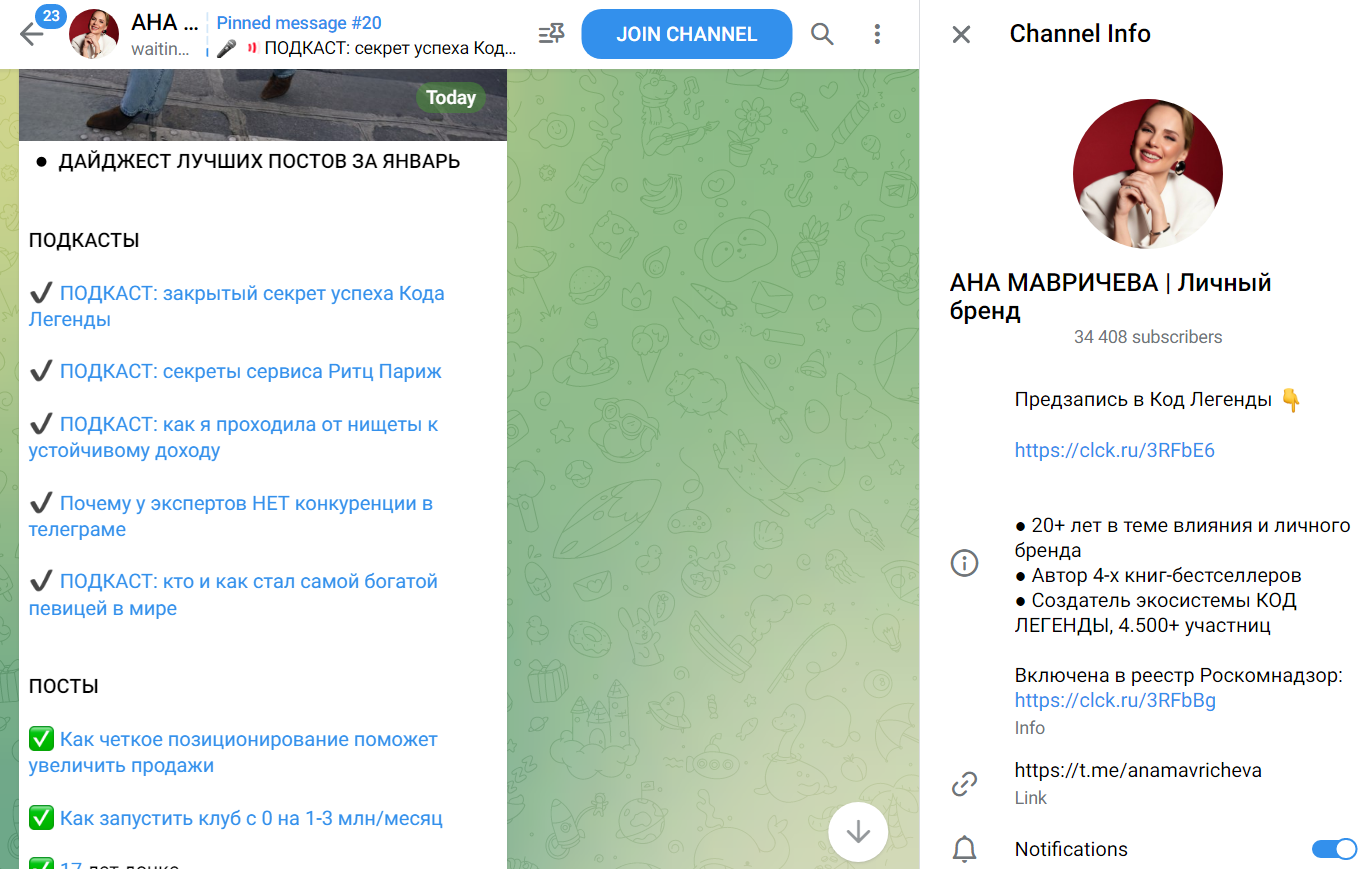Click the text Предзапись в Код Легенды
1367x869 pixels.
(x=1143, y=400)
